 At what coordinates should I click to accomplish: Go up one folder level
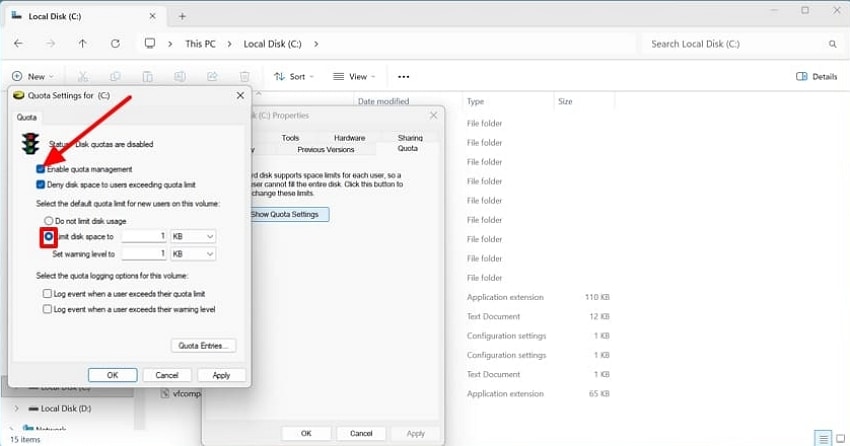(82, 44)
